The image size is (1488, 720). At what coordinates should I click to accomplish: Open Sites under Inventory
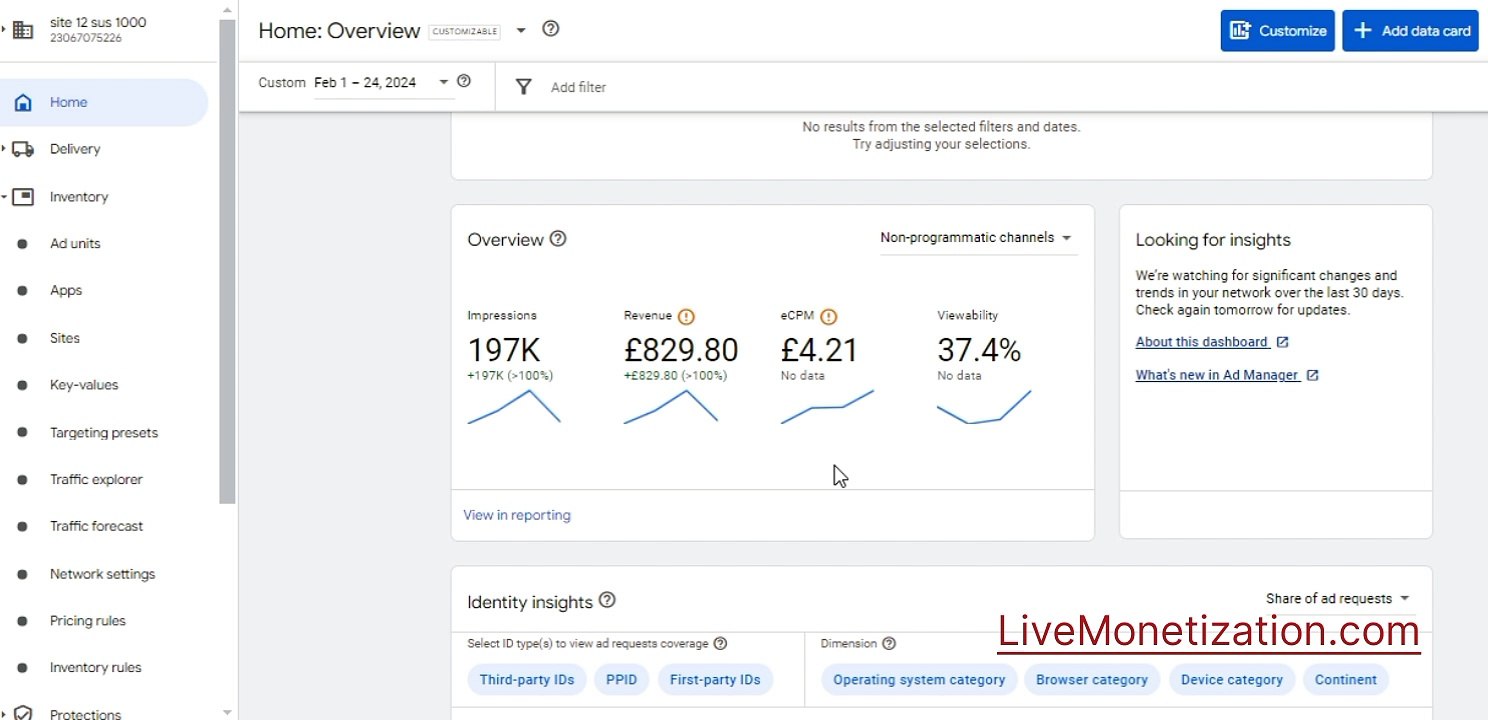pyautogui.click(x=65, y=338)
